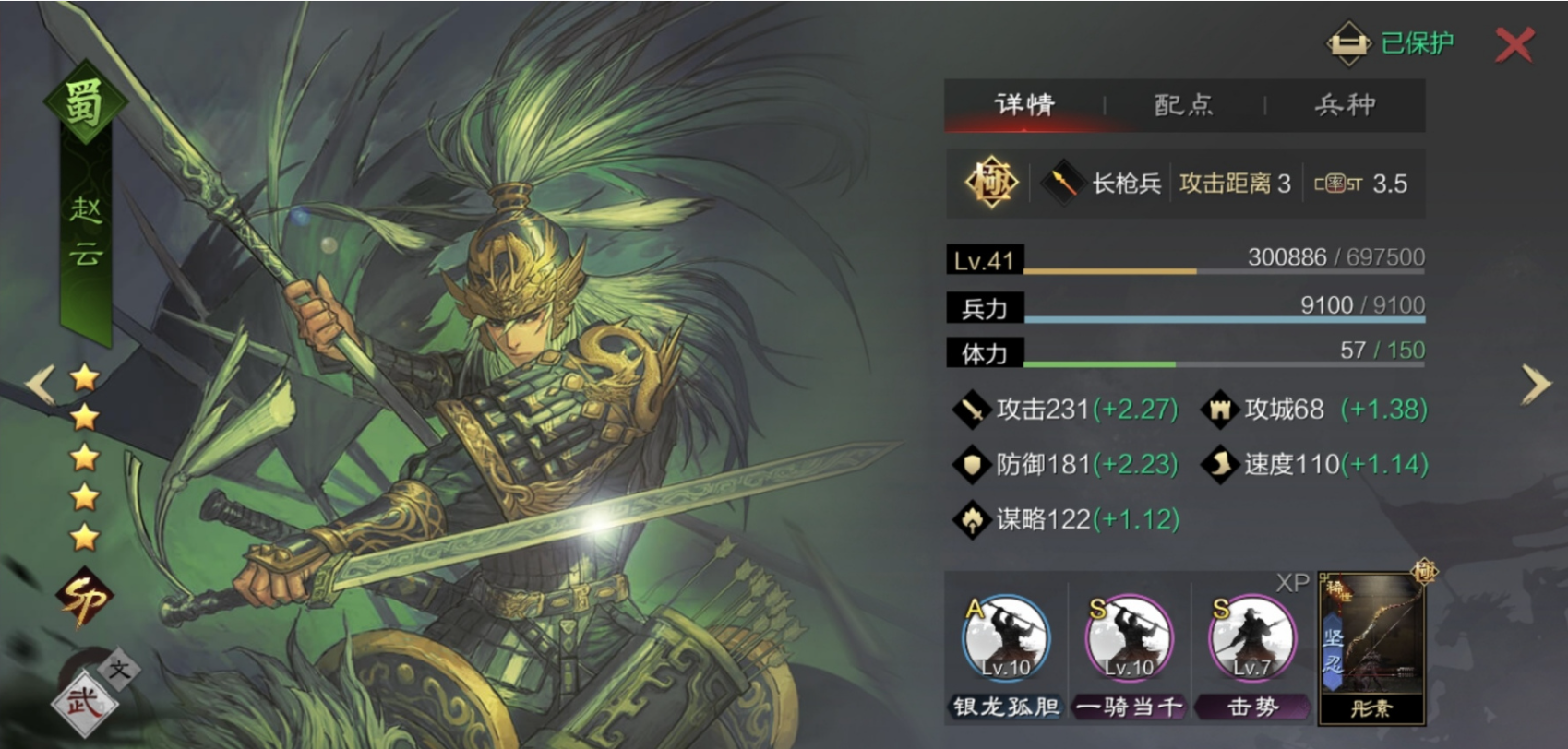
Task: Click the SP badge icon
Action: click(x=85, y=598)
